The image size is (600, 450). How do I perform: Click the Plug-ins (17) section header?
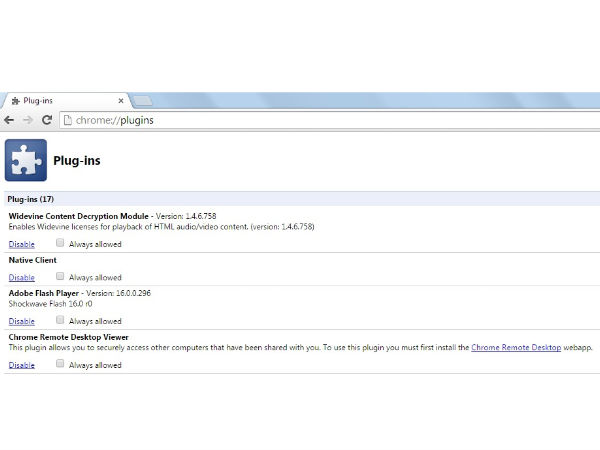31,199
